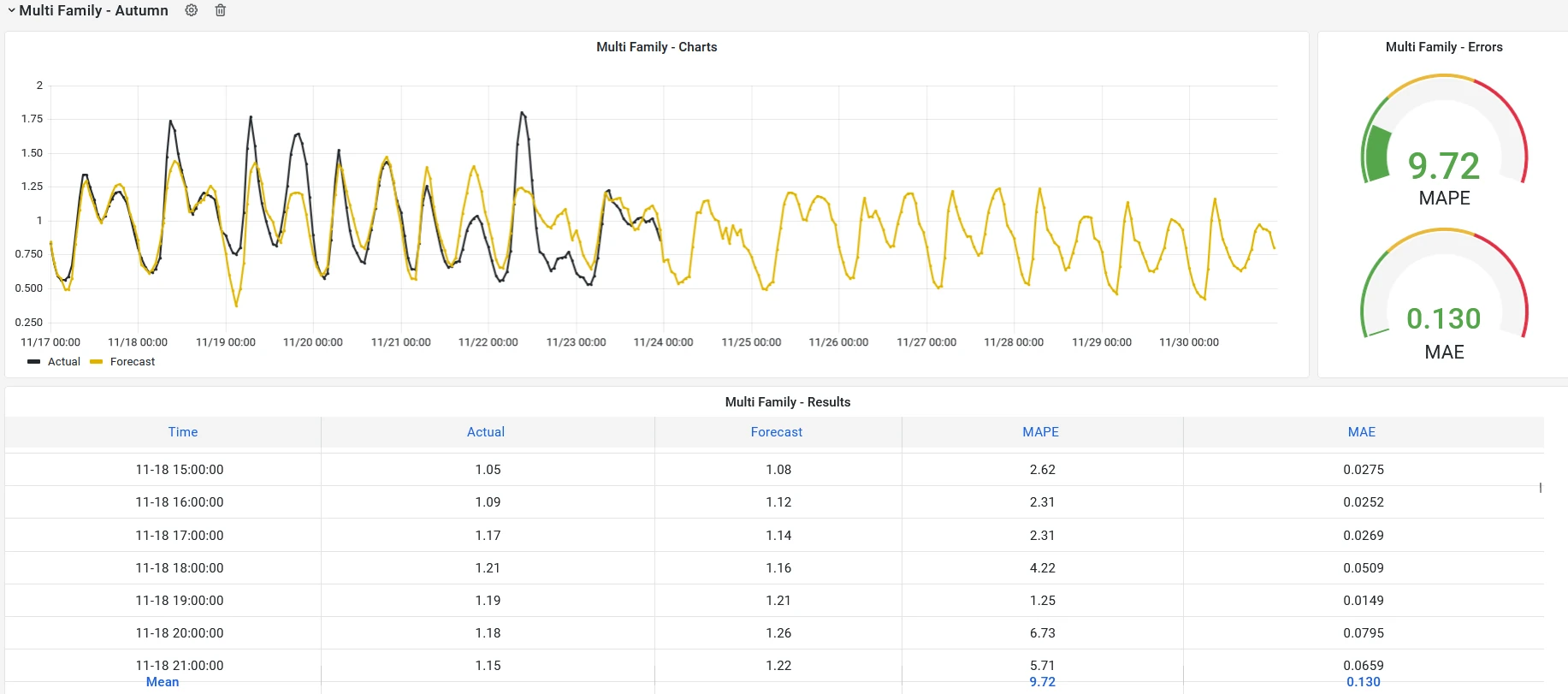Click MAPE value 6.73 in the table
The image size is (1568, 694).
point(1043,633)
